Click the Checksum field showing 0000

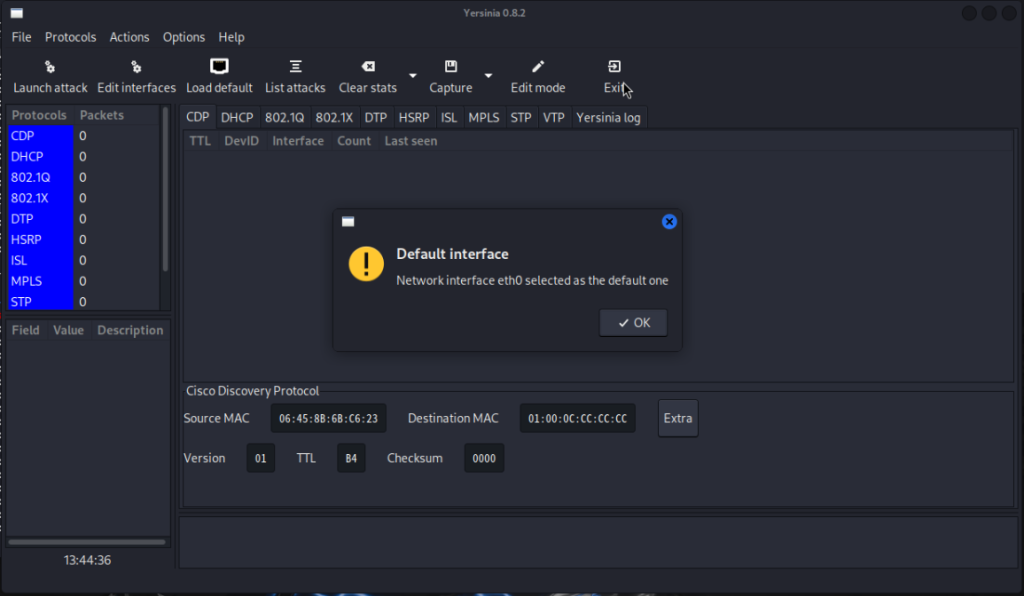point(484,458)
